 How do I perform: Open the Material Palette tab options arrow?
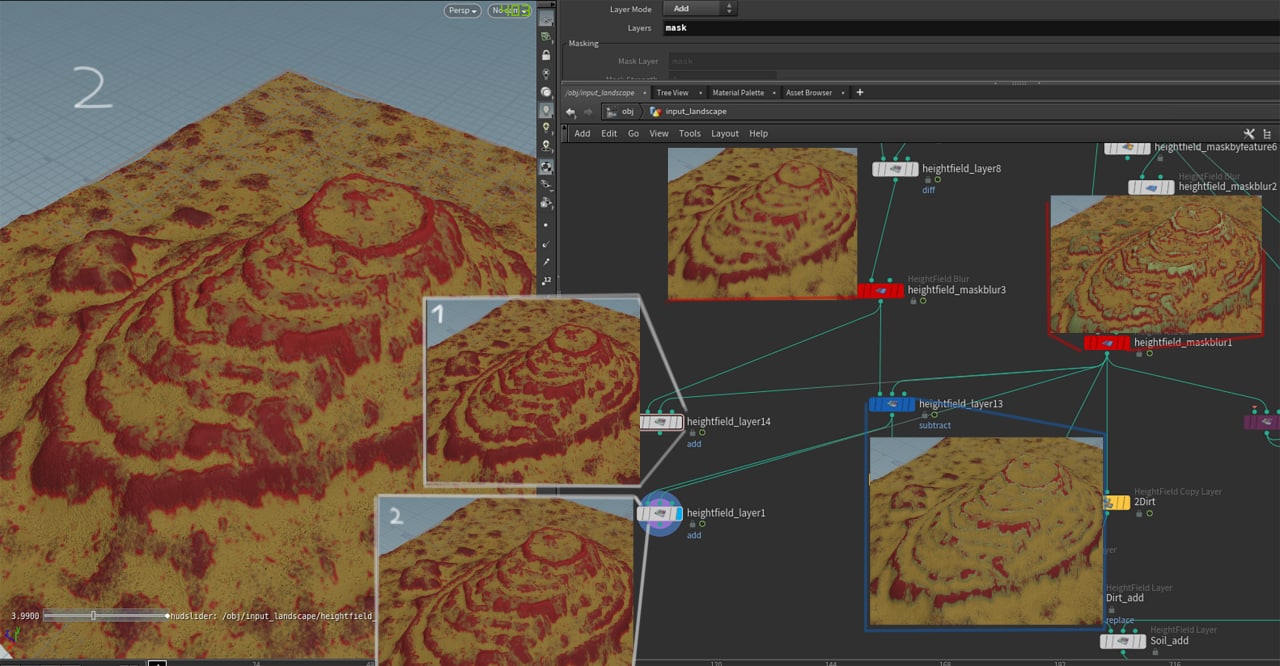tap(774, 93)
